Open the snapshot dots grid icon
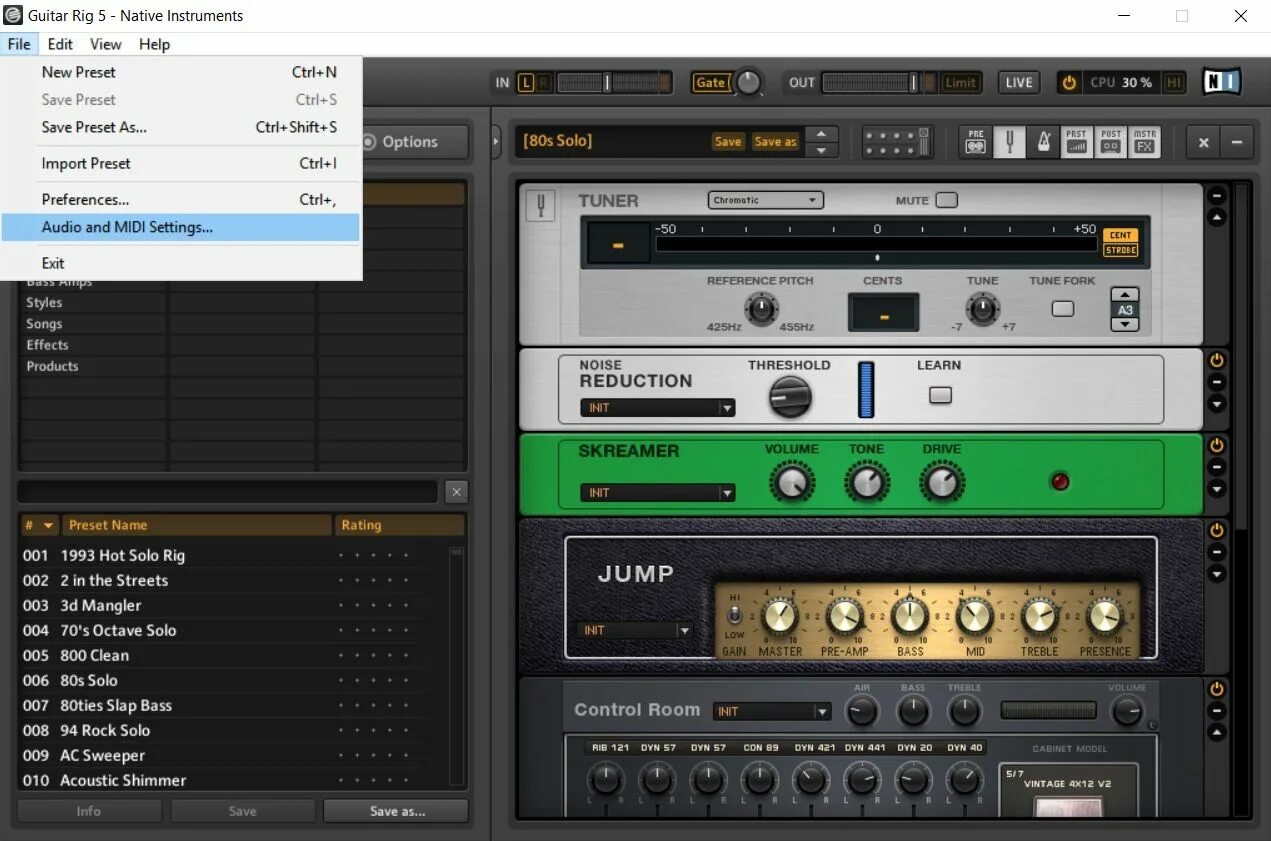 [897, 141]
